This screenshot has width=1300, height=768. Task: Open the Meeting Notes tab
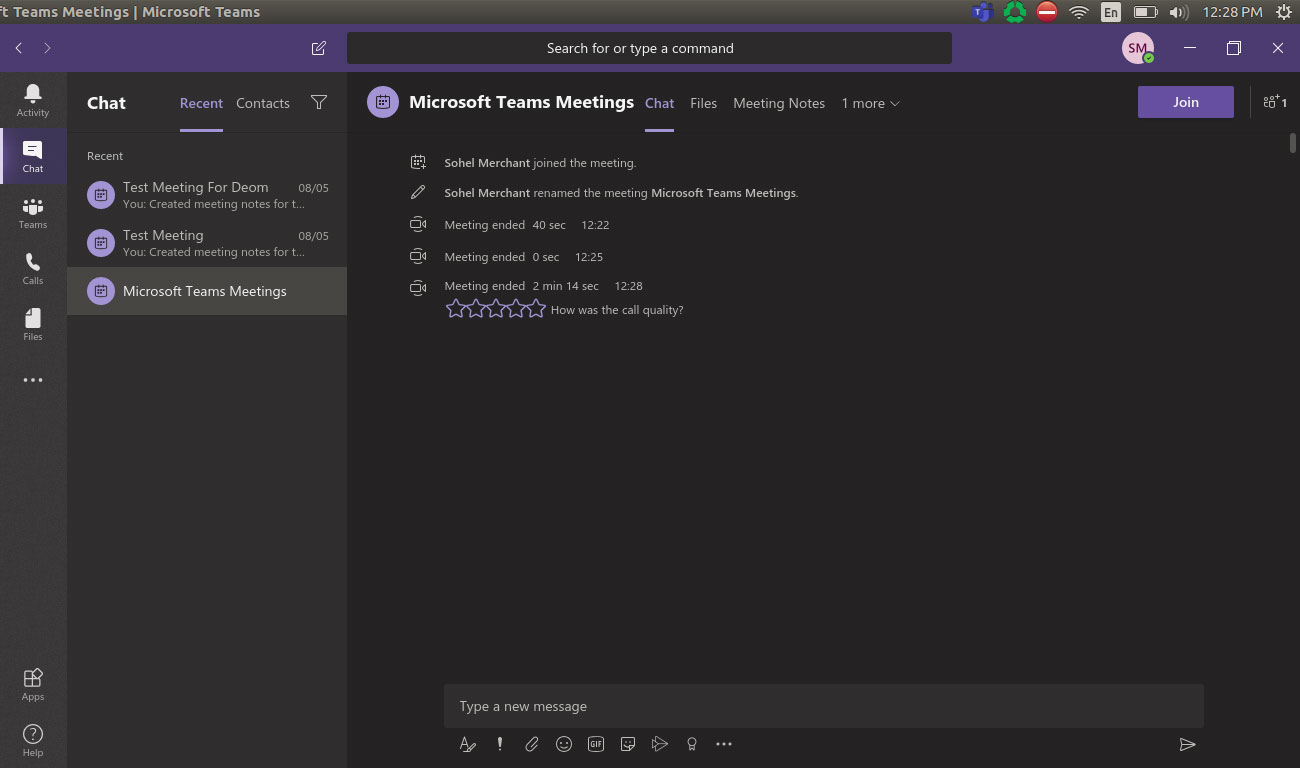point(779,103)
